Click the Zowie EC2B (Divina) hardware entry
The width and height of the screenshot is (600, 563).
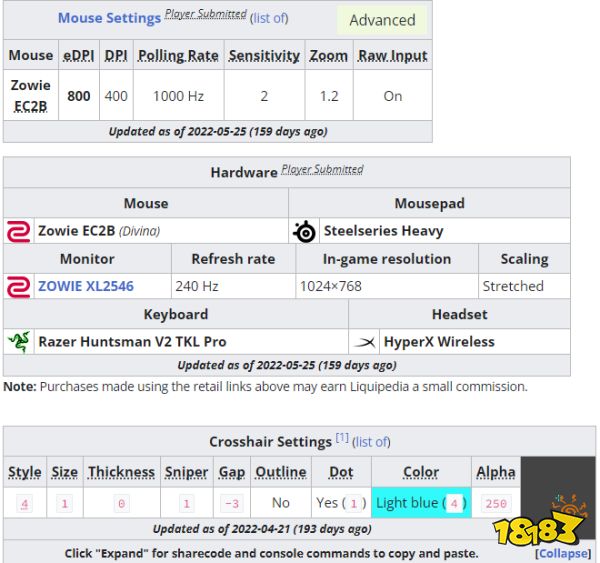[99, 231]
